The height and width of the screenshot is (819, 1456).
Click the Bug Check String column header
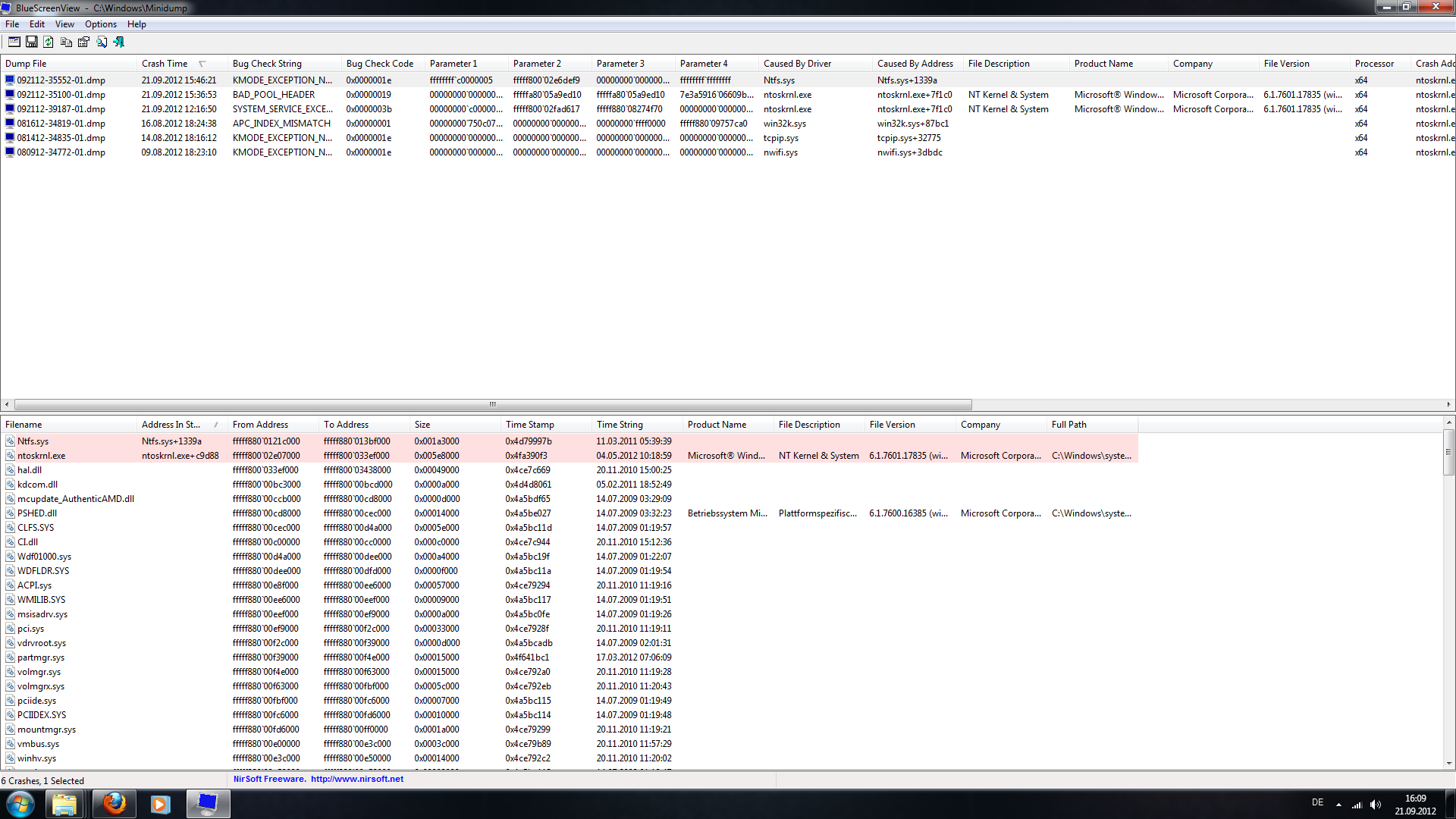click(267, 64)
